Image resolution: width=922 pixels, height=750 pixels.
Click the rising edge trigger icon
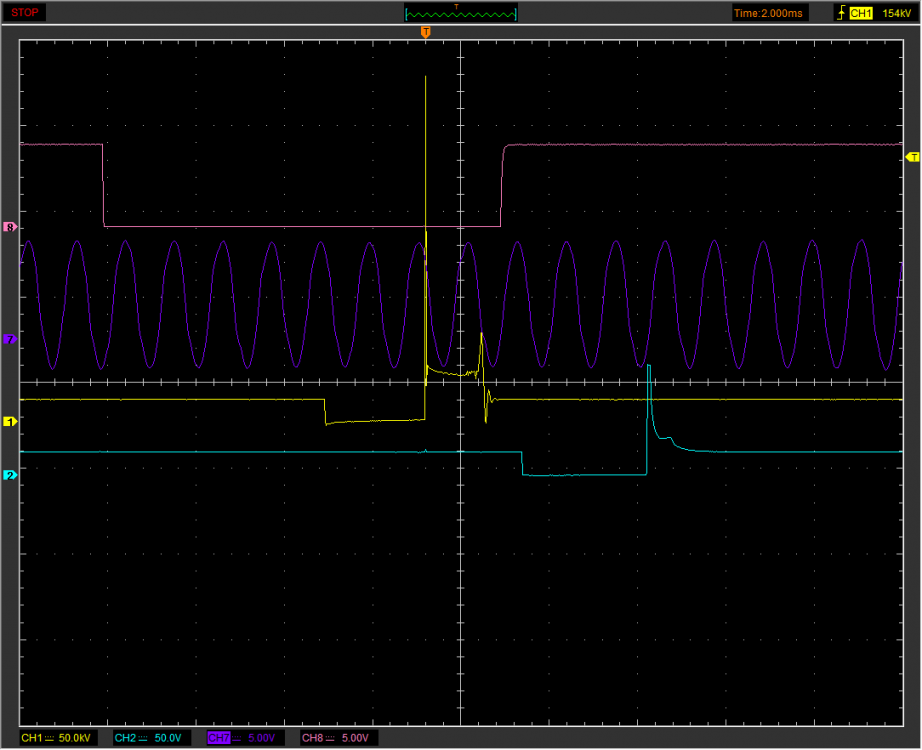[839, 13]
